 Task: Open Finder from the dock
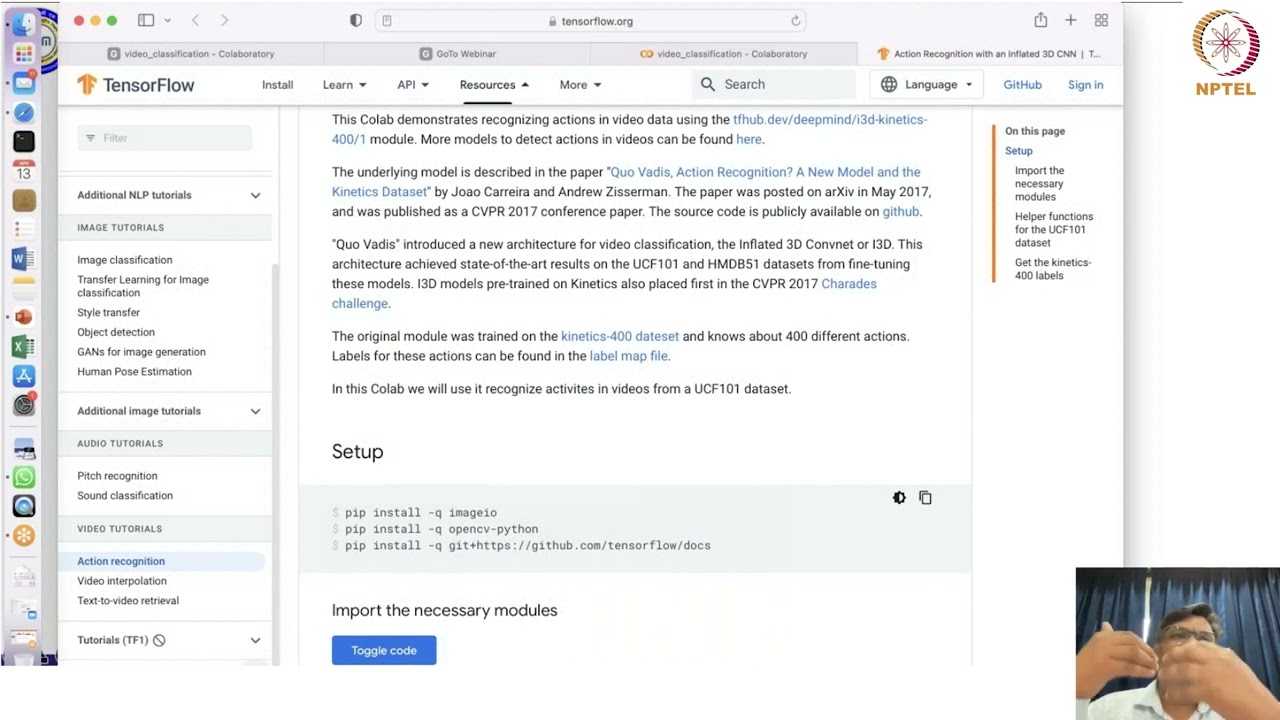24,24
